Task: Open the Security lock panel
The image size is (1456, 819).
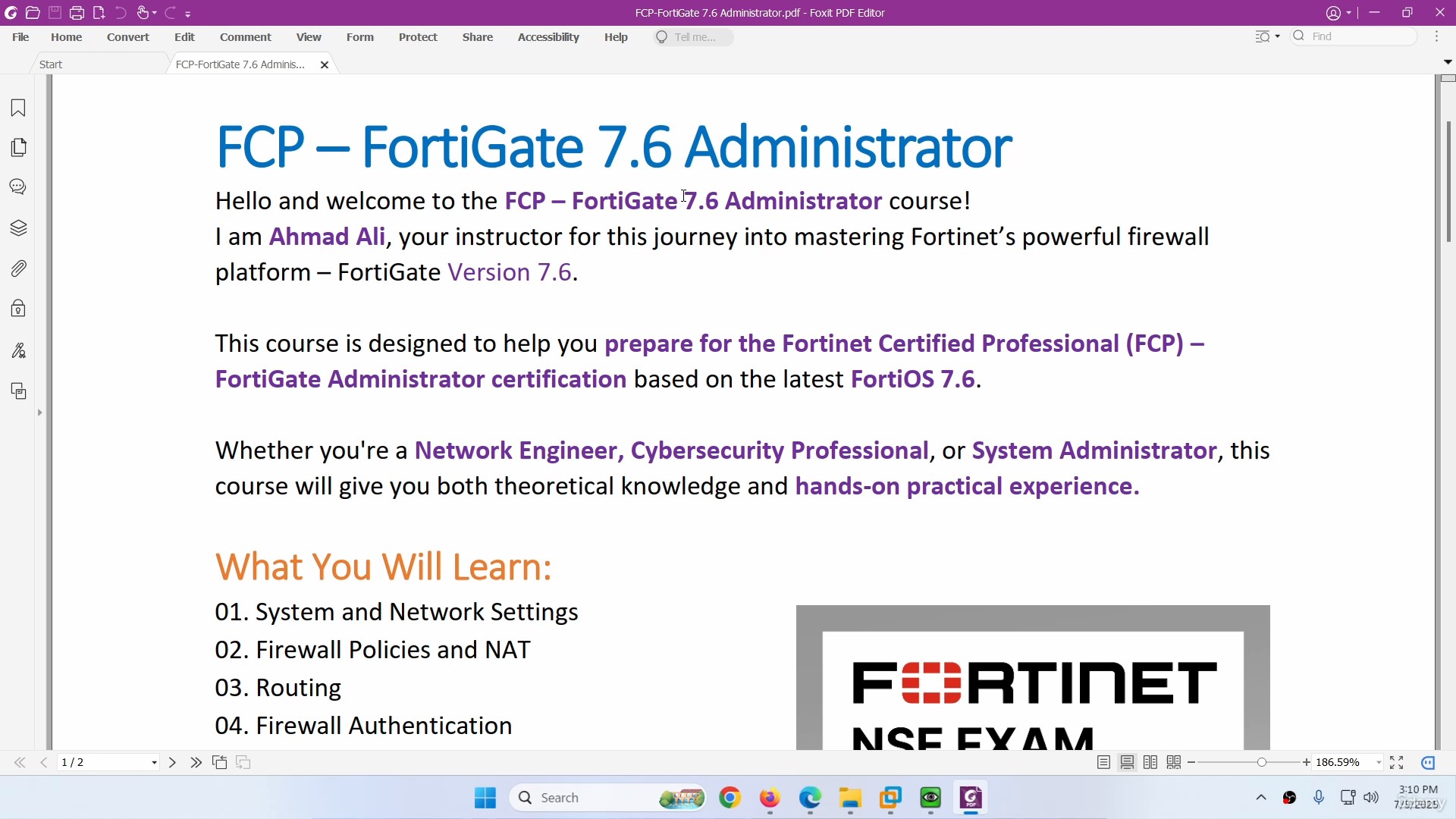Action: [x=18, y=309]
